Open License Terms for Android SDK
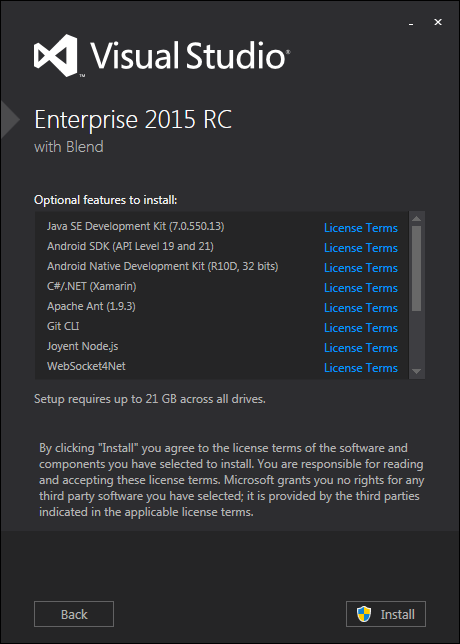 (x=361, y=248)
